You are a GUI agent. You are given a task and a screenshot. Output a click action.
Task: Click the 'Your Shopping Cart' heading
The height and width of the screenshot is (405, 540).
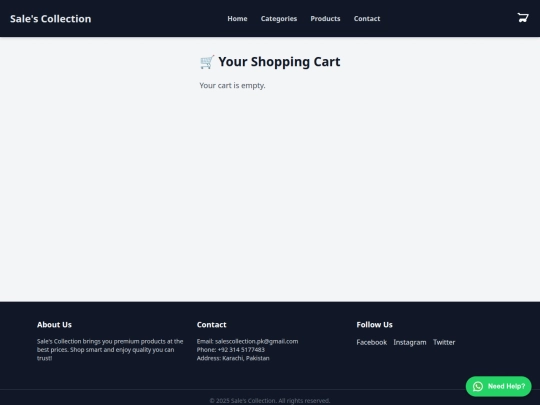click(x=279, y=62)
